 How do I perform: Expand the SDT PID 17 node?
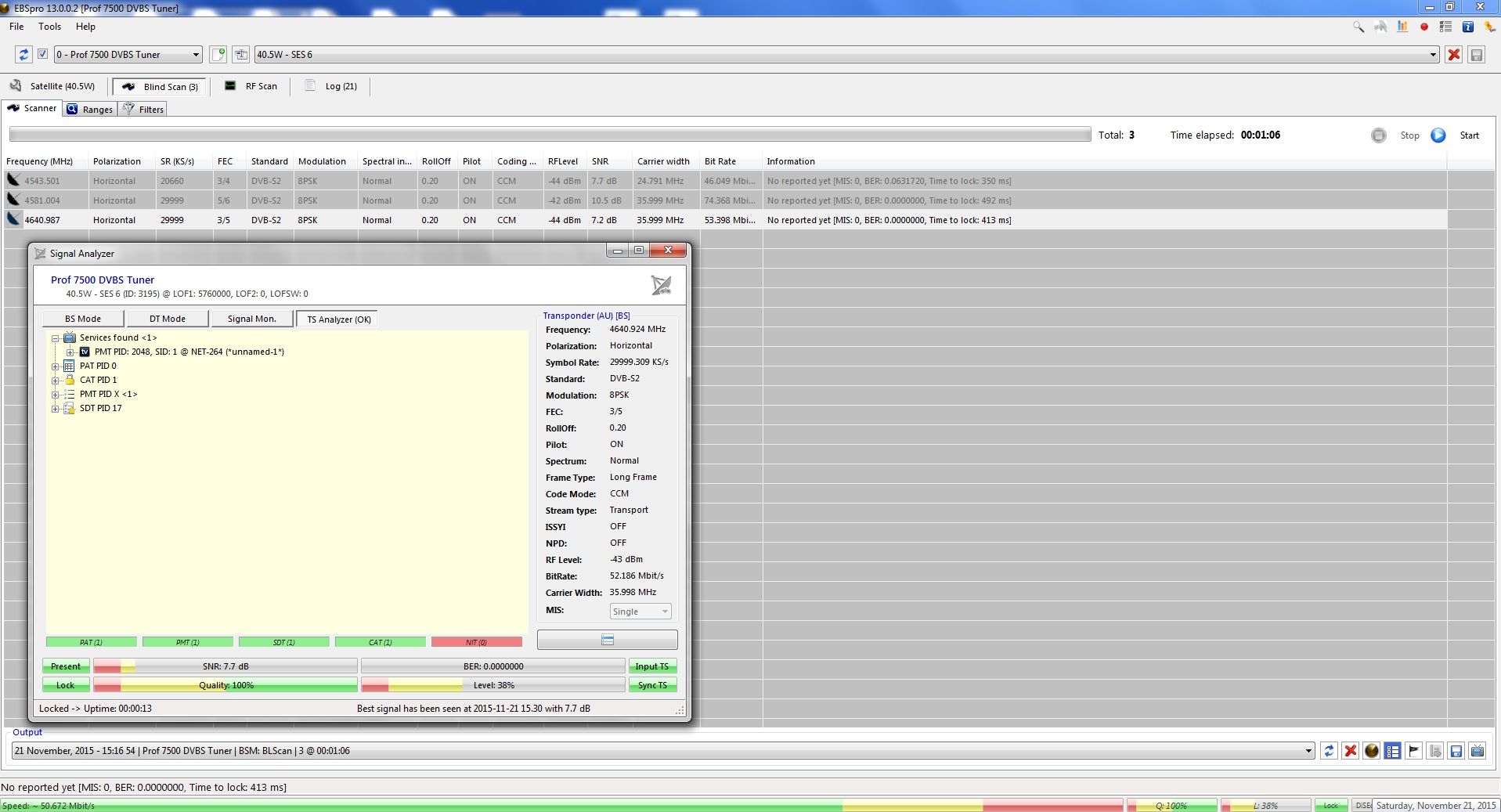[x=56, y=409]
